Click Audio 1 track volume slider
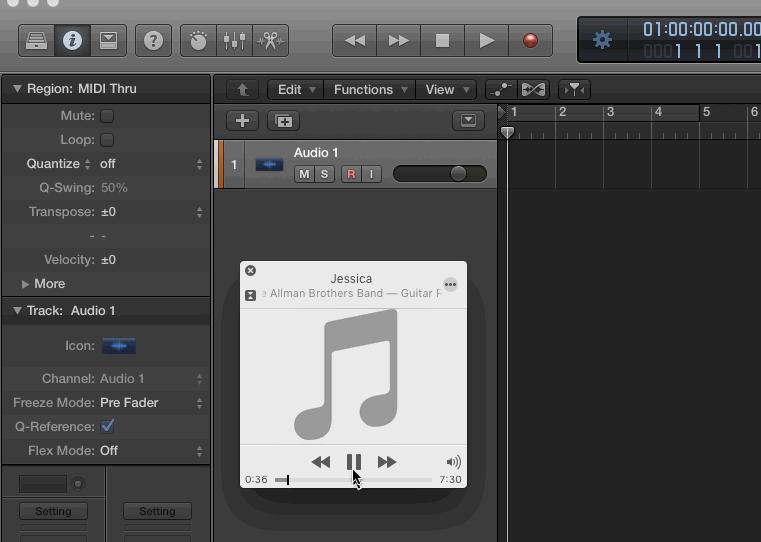The image size is (761, 542). tap(440, 174)
